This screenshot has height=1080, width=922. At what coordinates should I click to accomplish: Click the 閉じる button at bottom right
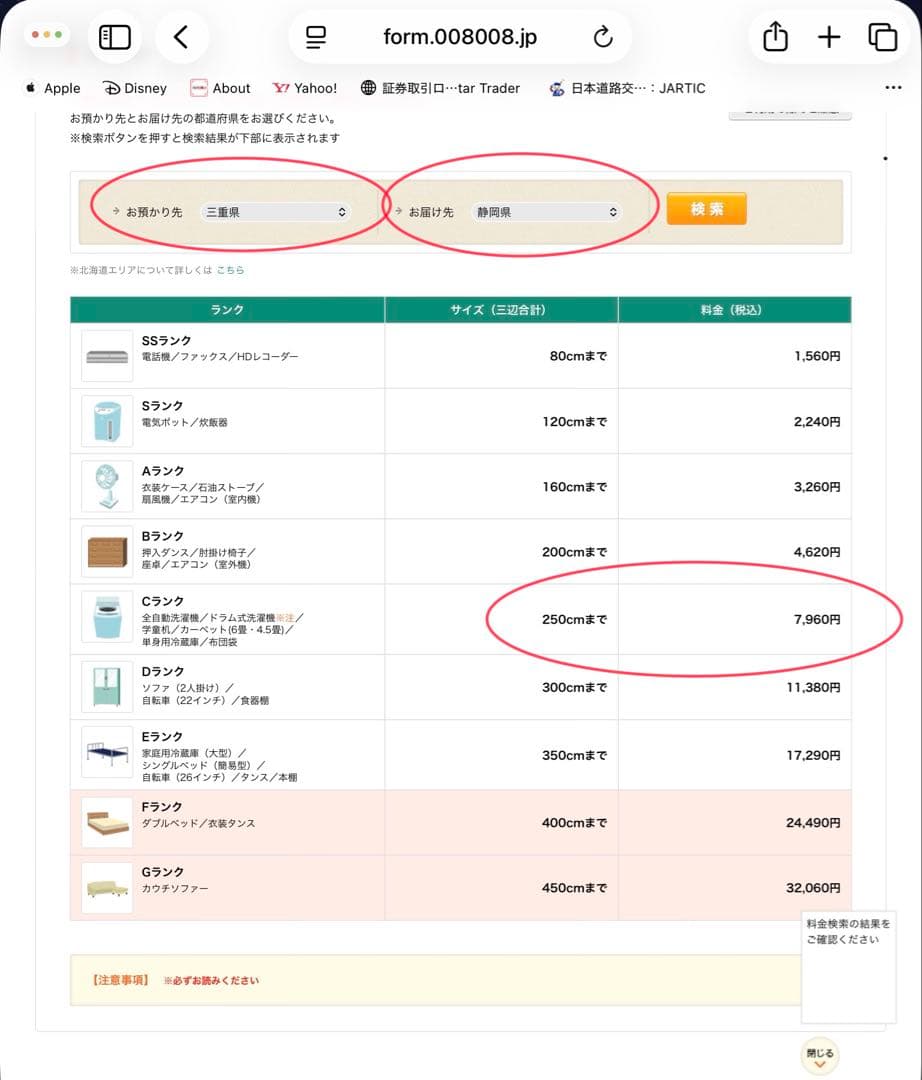point(819,1055)
